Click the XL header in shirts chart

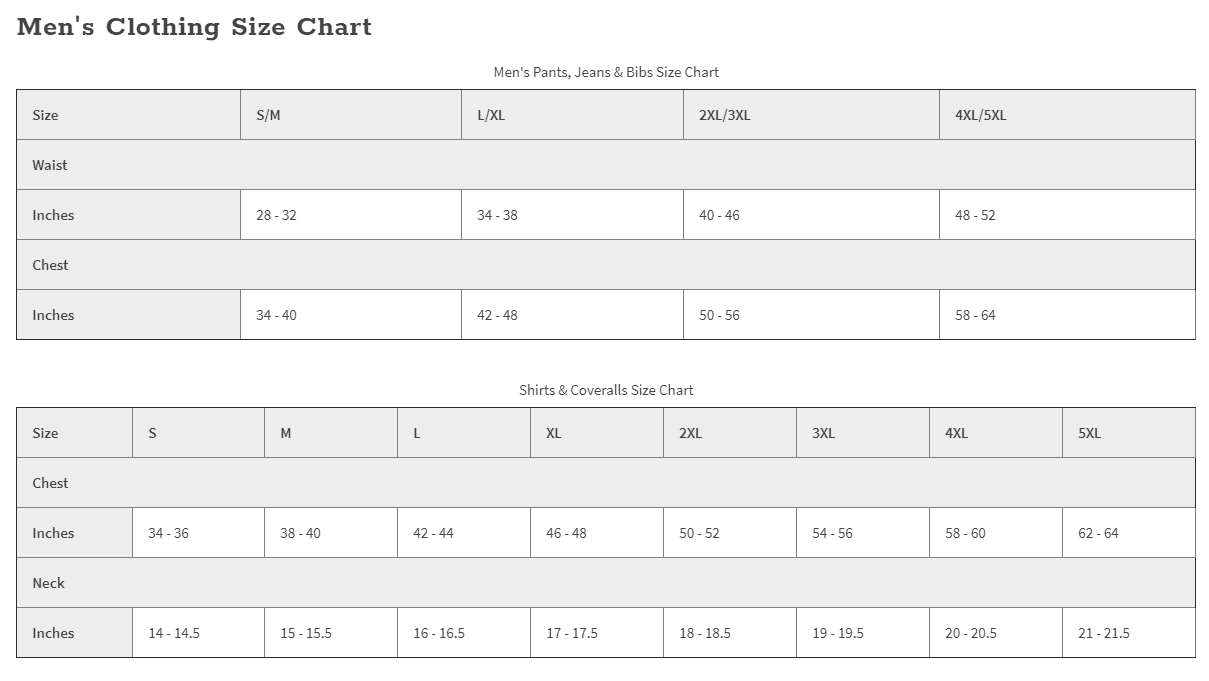pyautogui.click(x=553, y=433)
